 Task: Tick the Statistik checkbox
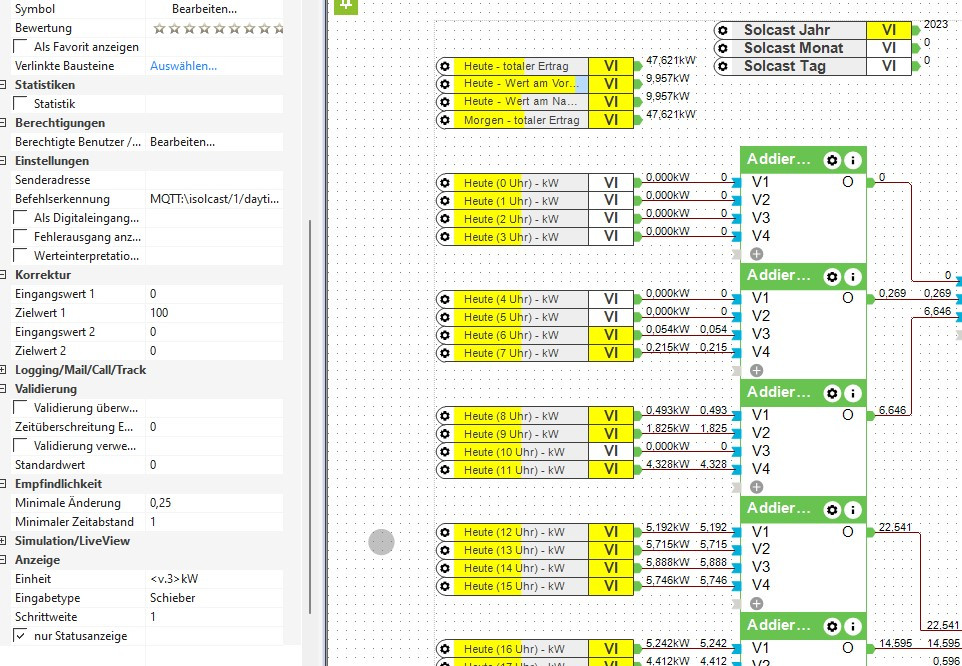point(20,104)
